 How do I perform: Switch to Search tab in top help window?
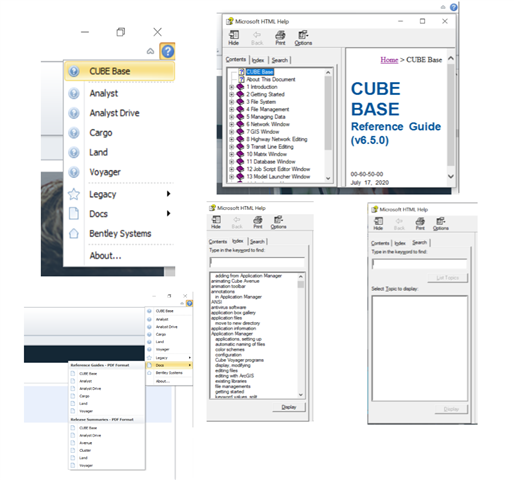[279, 60]
